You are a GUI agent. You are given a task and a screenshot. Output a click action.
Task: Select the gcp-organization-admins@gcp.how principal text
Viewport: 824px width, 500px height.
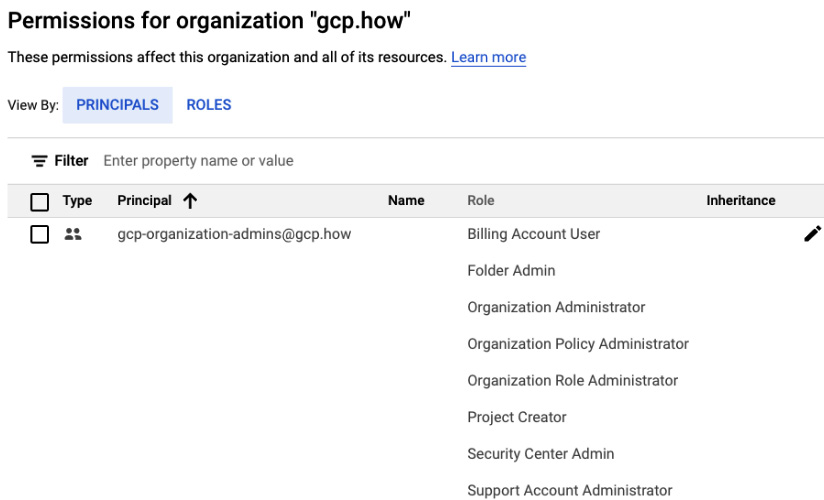coord(234,234)
